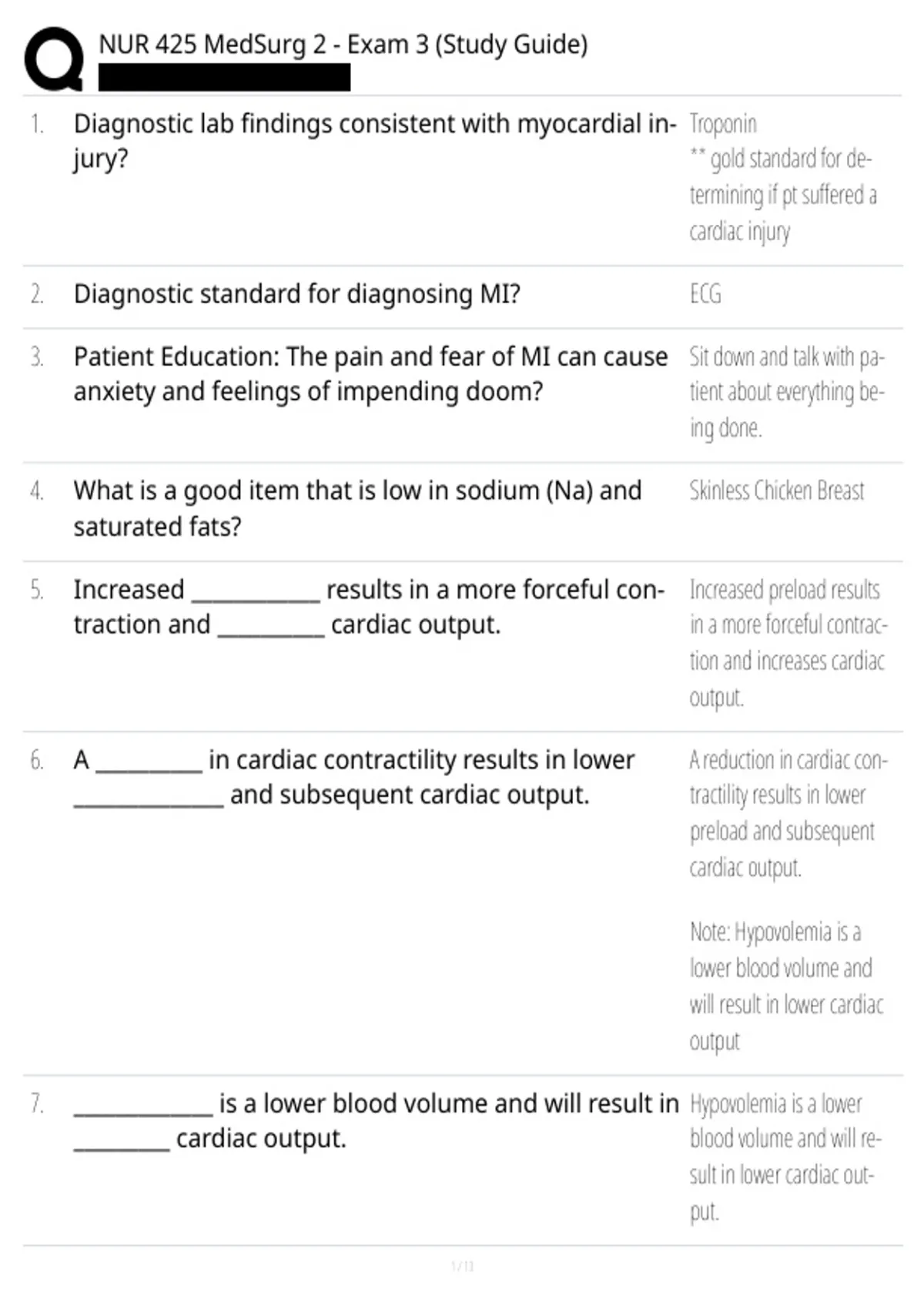The height and width of the screenshot is (1309, 924).
Task: Select the 'reduction in cardiac contractility' answer
Action: click(x=788, y=814)
